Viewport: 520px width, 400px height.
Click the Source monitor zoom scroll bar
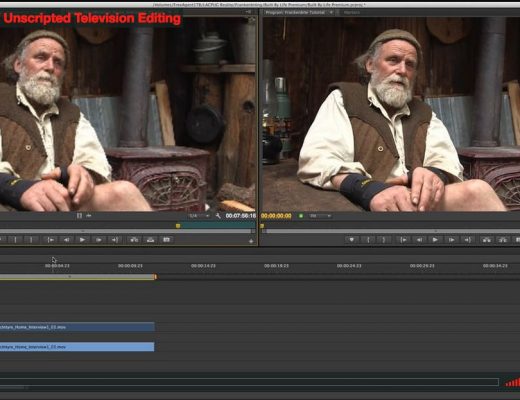point(127,231)
